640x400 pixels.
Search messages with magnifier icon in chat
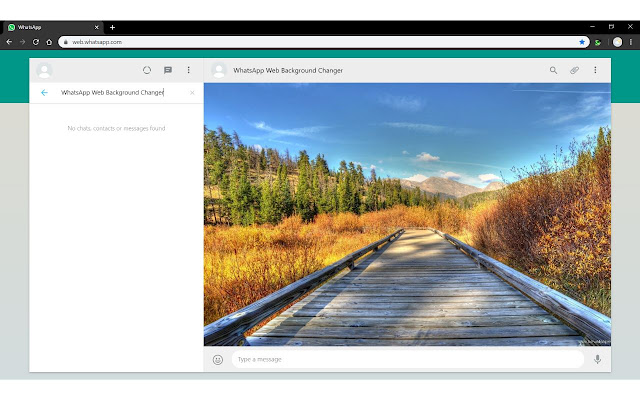click(x=553, y=70)
